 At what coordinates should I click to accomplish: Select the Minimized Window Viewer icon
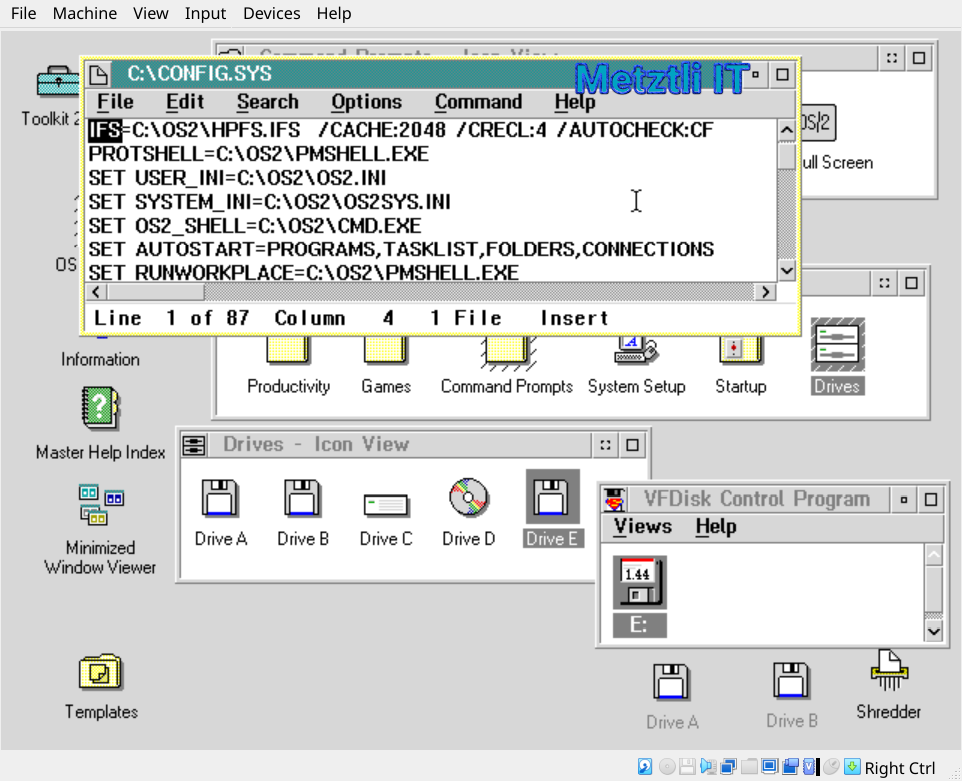[x=101, y=505]
